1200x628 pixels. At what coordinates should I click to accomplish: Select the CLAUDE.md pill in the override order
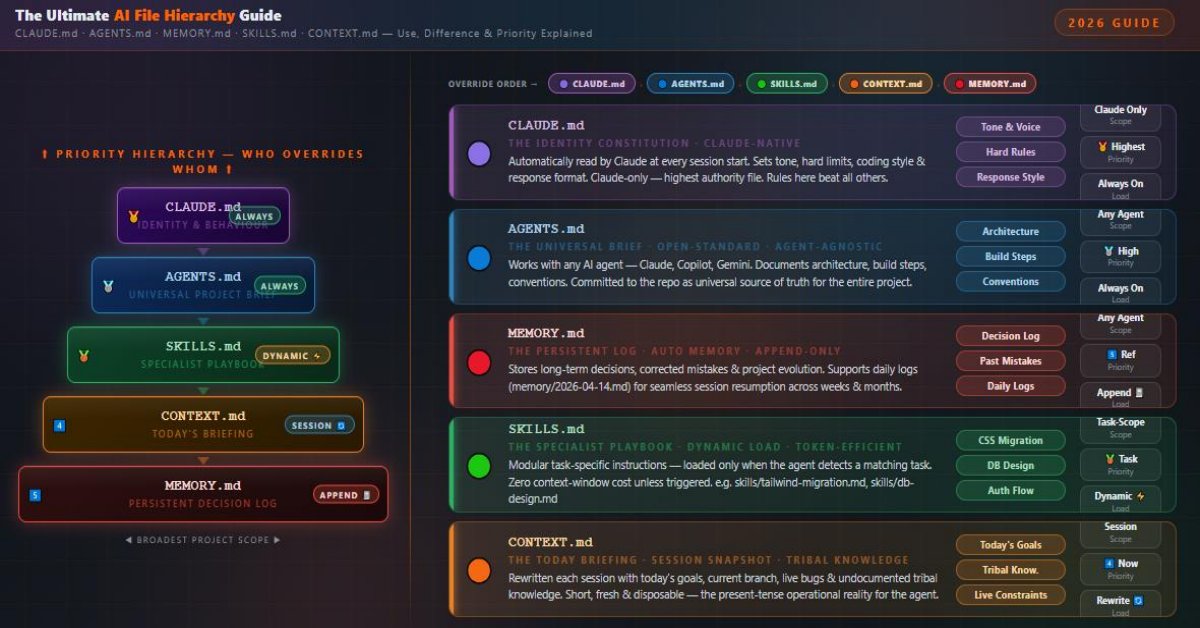591,84
